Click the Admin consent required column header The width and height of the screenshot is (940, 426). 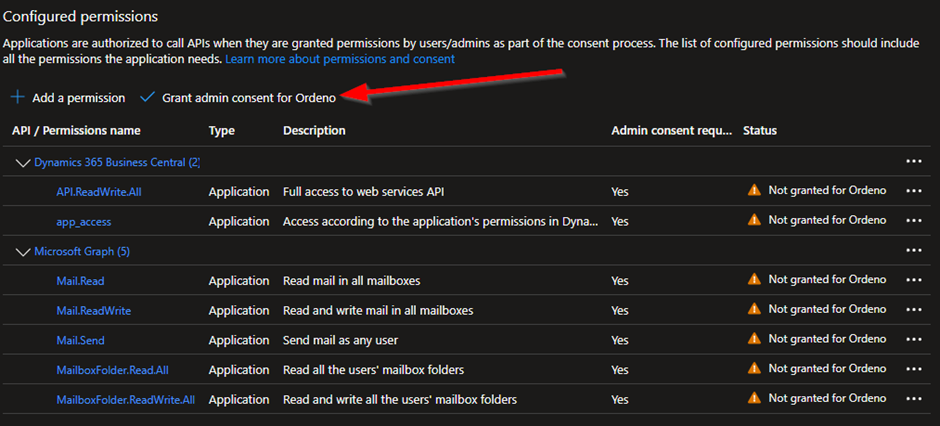point(671,131)
